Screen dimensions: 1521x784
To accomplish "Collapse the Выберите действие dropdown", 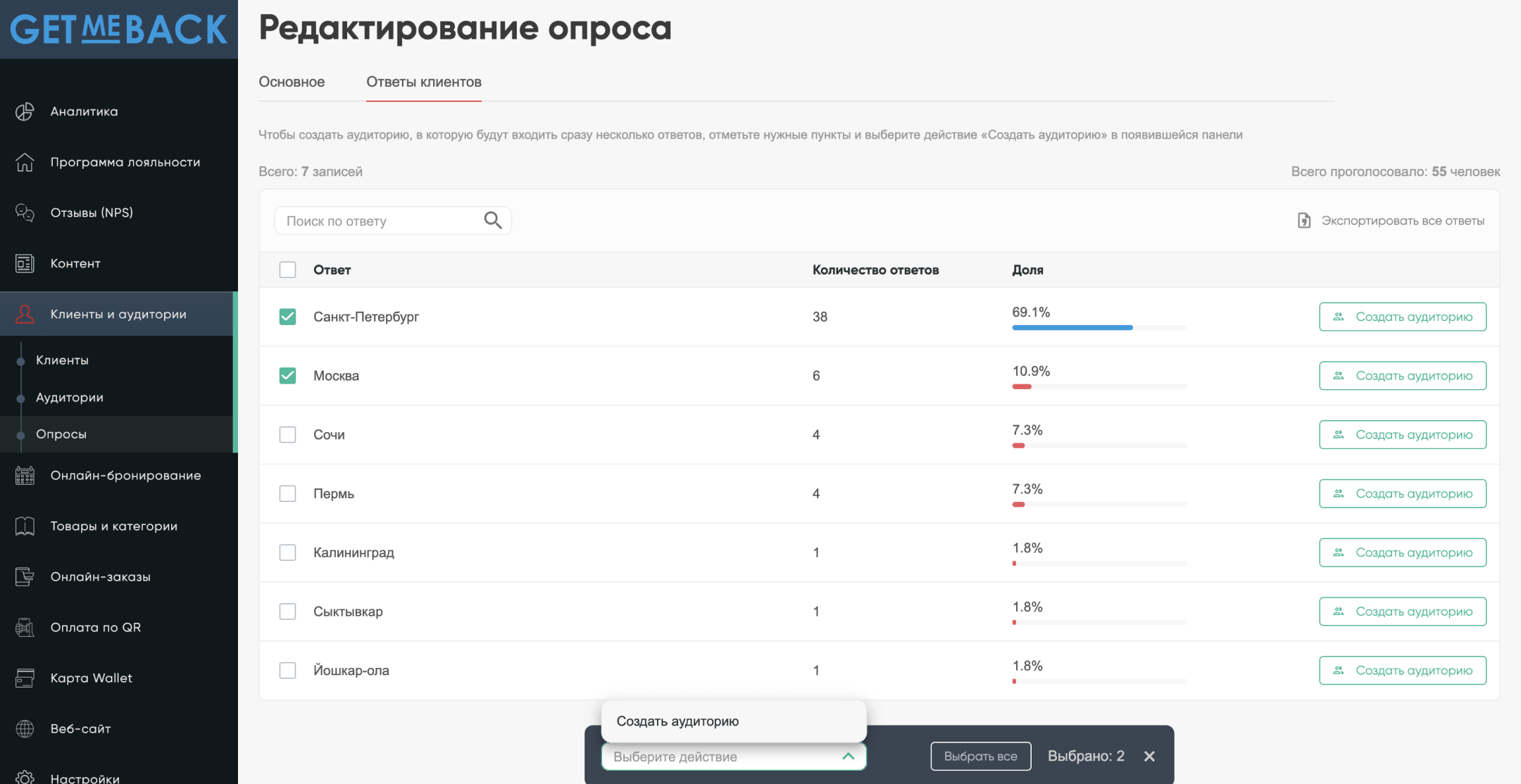I will click(x=848, y=757).
